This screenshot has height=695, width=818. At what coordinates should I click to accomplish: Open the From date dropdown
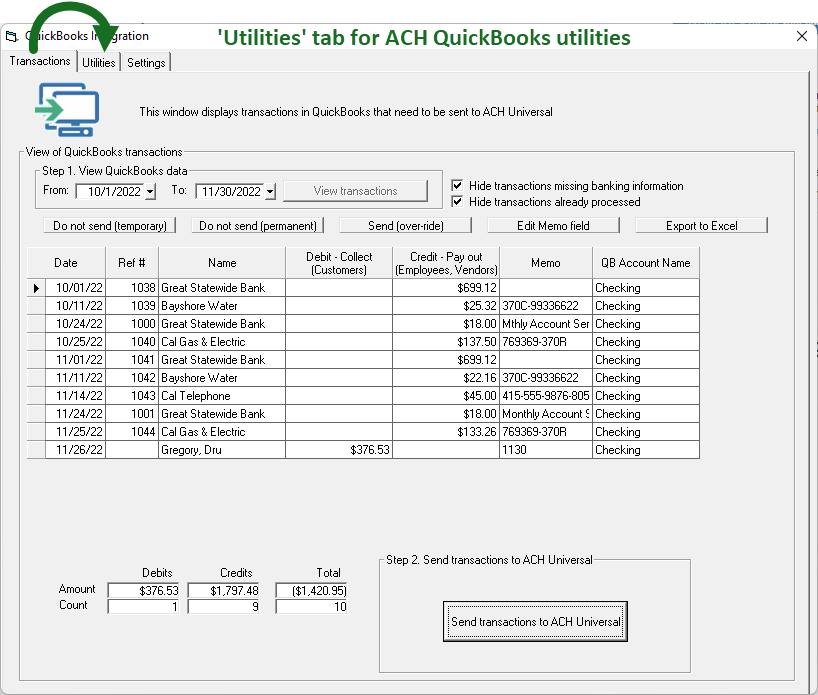tap(150, 192)
